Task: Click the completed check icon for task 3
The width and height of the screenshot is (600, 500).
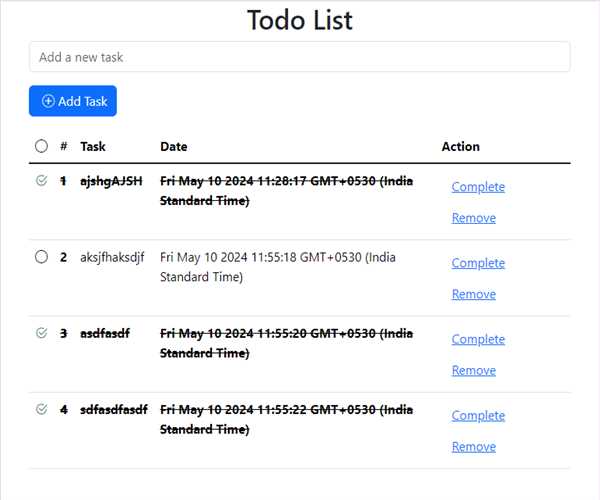Action: pyautogui.click(x=41, y=333)
